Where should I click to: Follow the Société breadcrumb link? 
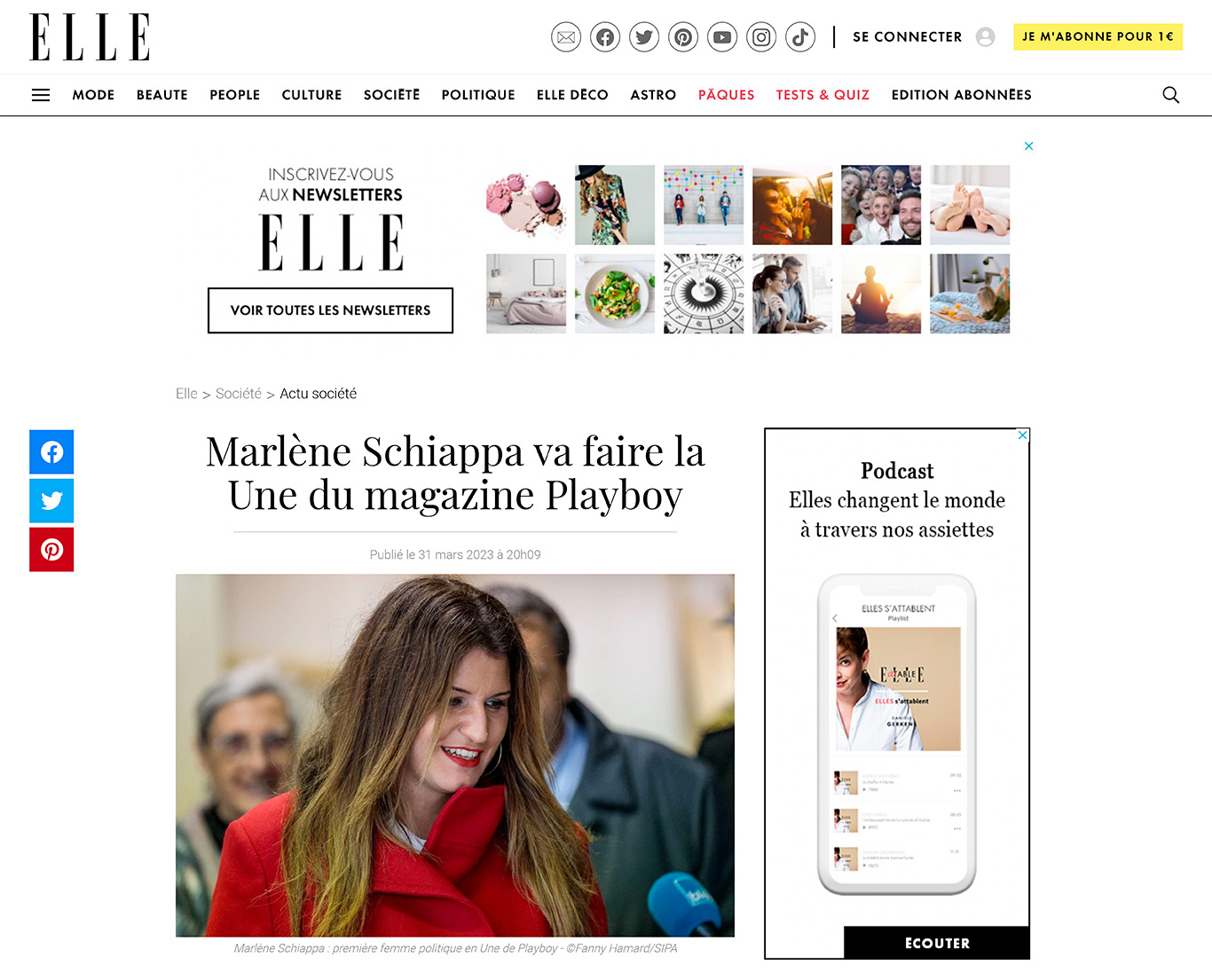(239, 394)
